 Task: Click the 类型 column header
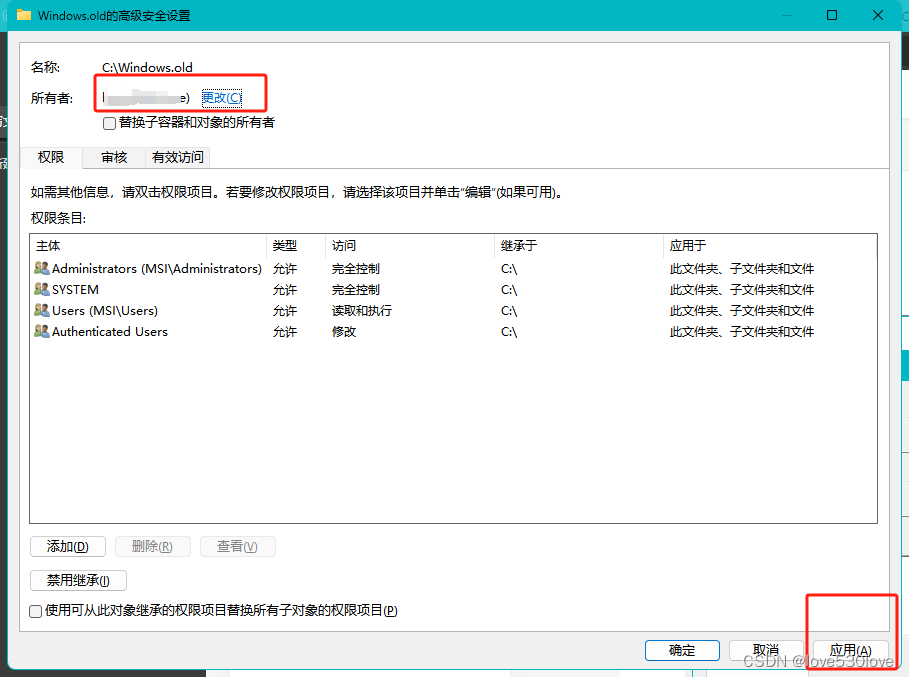[281, 245]
